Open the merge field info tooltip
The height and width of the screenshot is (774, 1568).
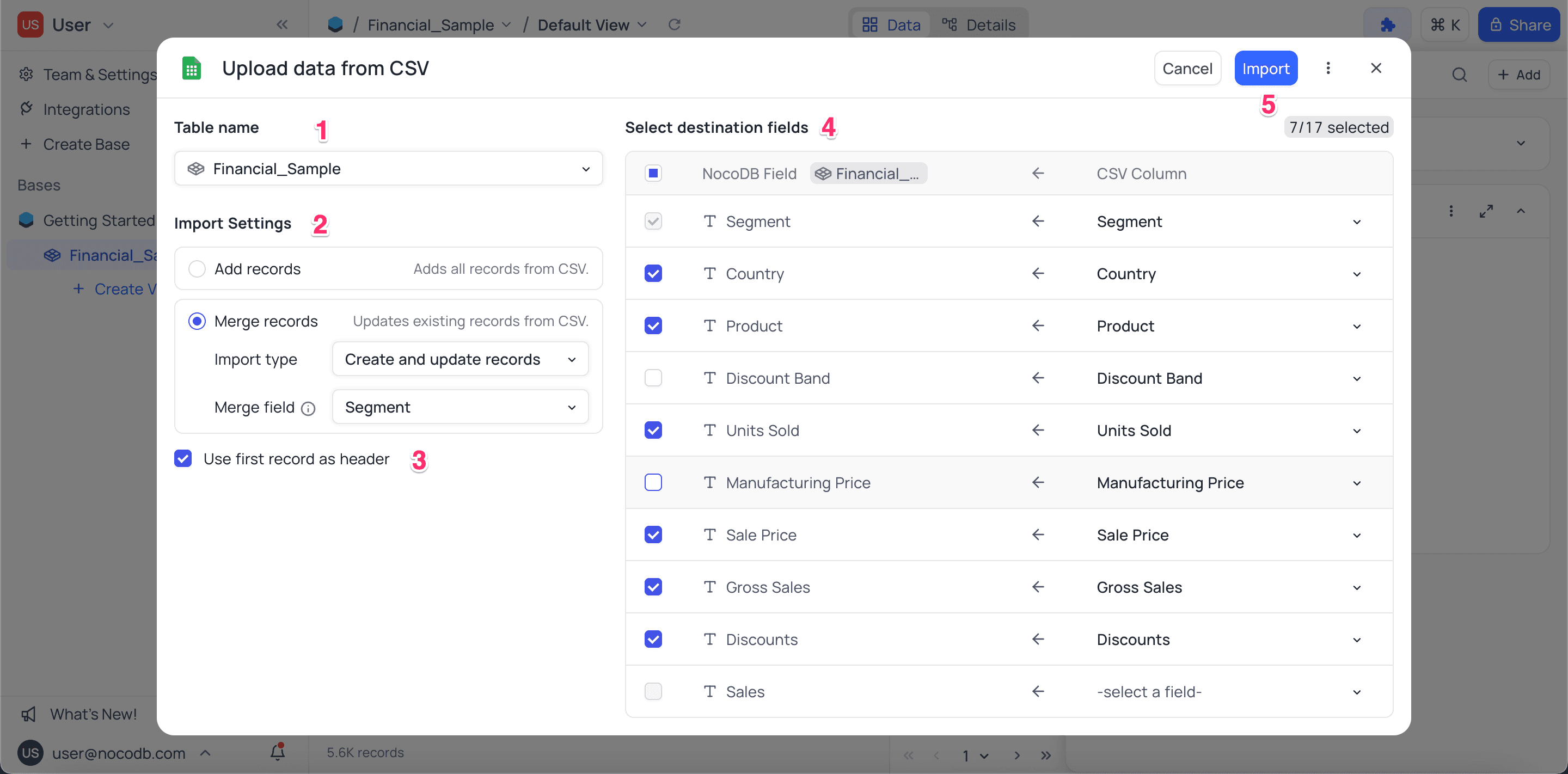tap(309, 408)
